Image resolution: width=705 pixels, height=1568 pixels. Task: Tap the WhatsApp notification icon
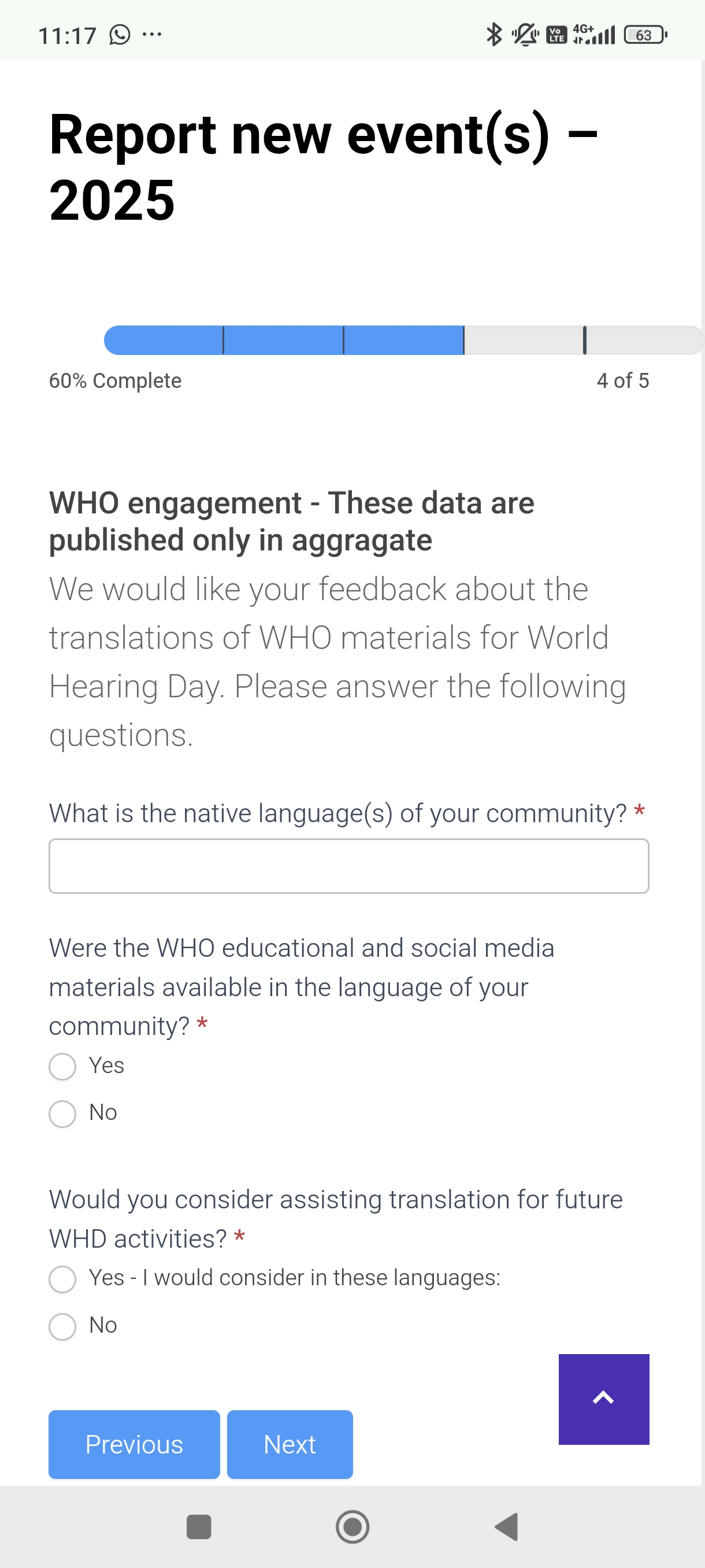tap(120, 35)
